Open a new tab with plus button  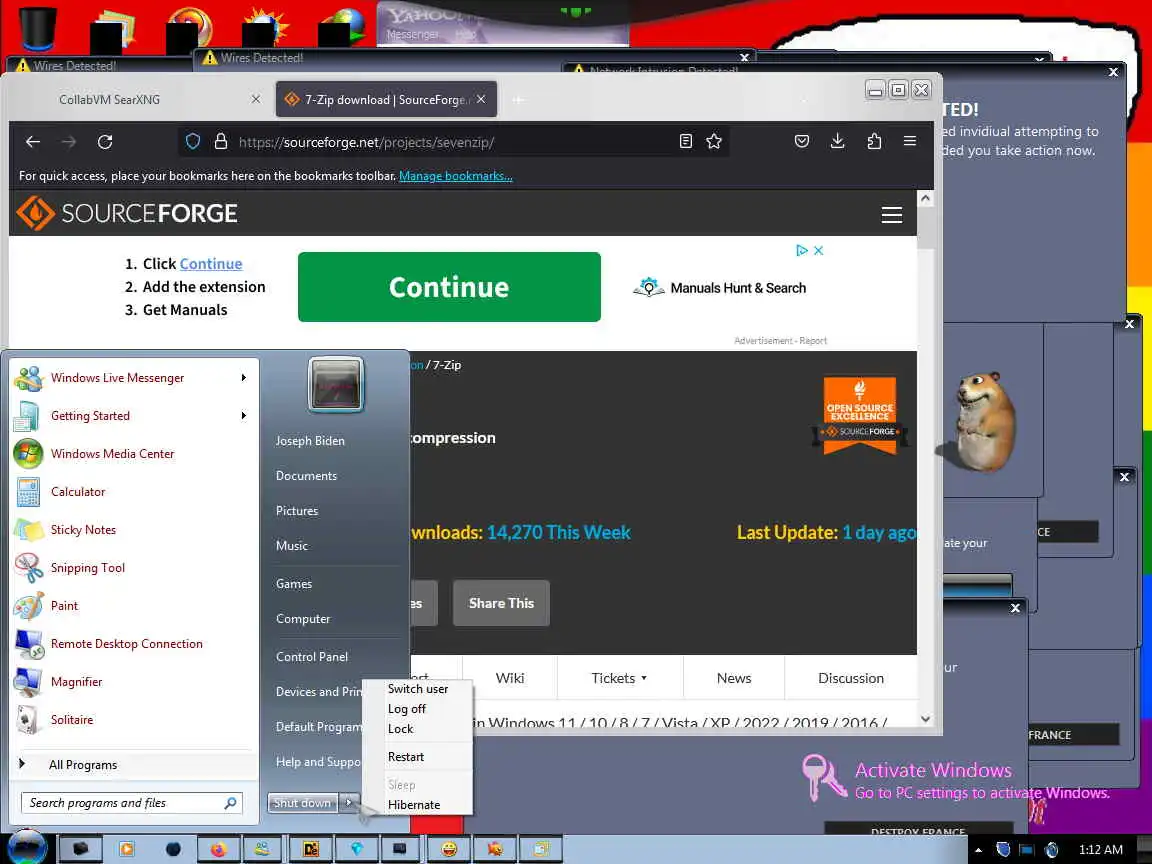click(x=518, y=99)
